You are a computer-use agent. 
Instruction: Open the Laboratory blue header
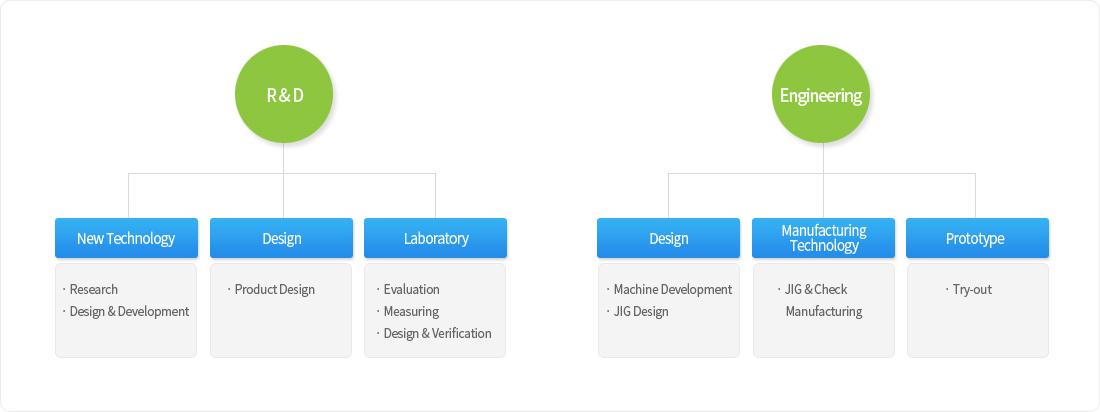coord(436,238)
